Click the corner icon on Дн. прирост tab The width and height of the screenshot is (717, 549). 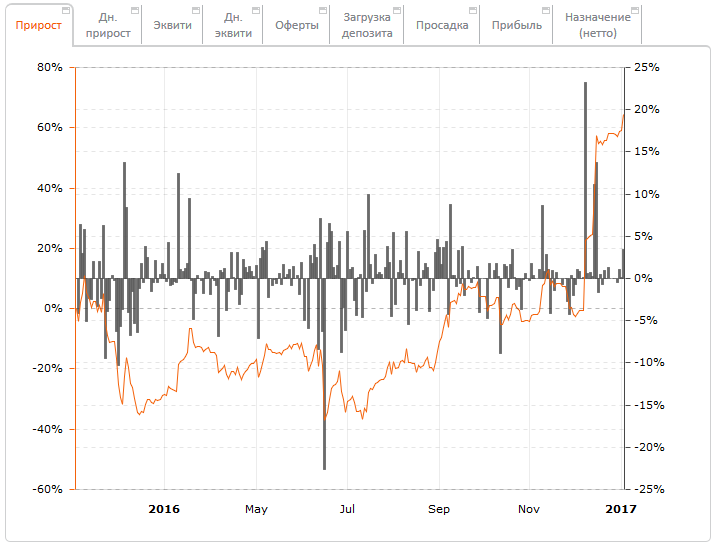(133, 10)
